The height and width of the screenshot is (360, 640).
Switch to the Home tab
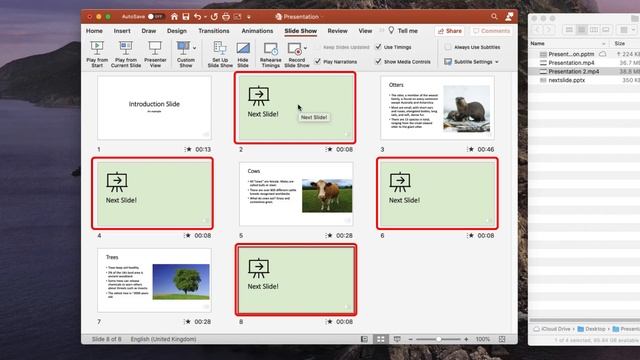94,31
